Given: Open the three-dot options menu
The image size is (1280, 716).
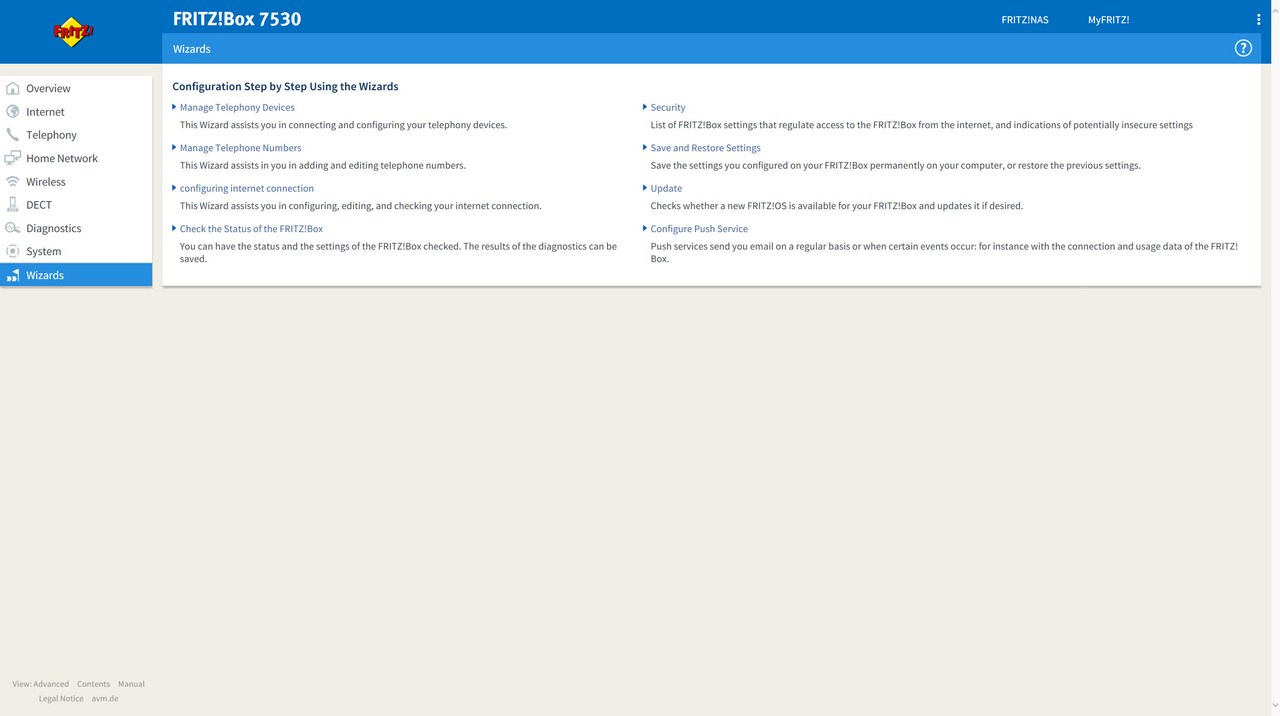Looking at the screenshot, I should tap(1258, 19).
